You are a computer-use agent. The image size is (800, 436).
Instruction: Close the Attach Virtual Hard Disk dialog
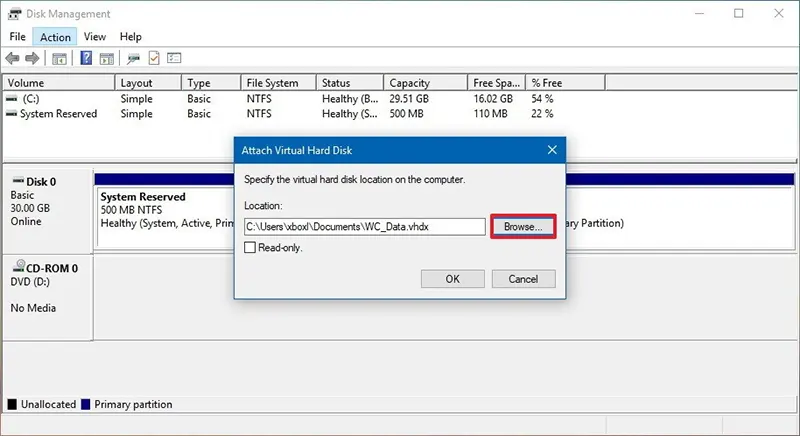click(x=552, y=150)
